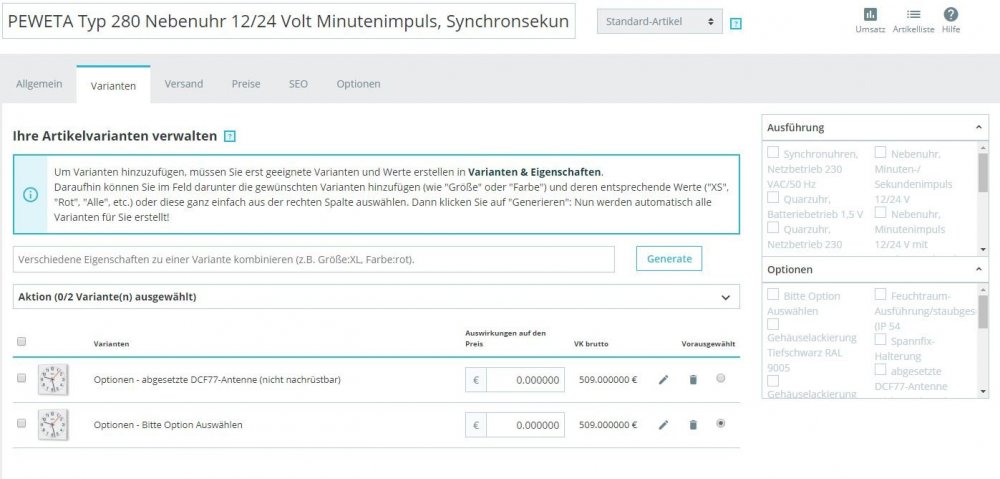The height and width of the screenshot is (479, 1000).
Task: Delete the abgesetzte DCF77-Antenne variant
Action: pyautogui.click(x=693, y=380)
